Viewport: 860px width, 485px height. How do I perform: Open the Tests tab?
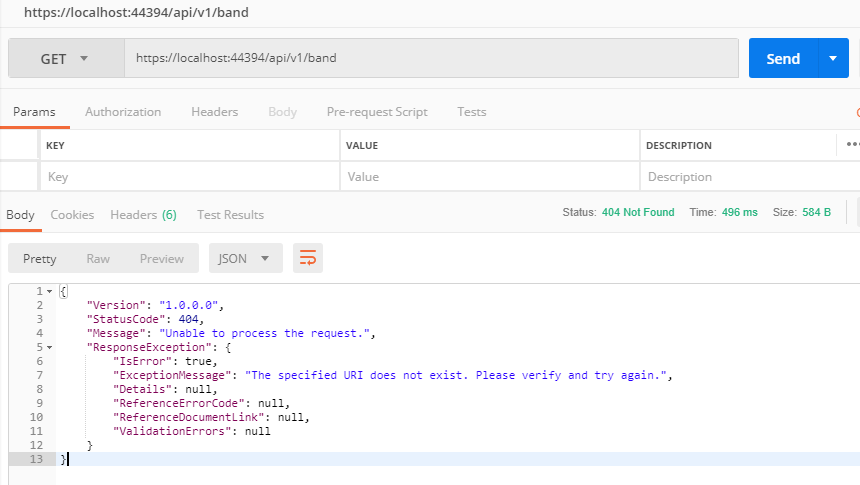[472, 112]
